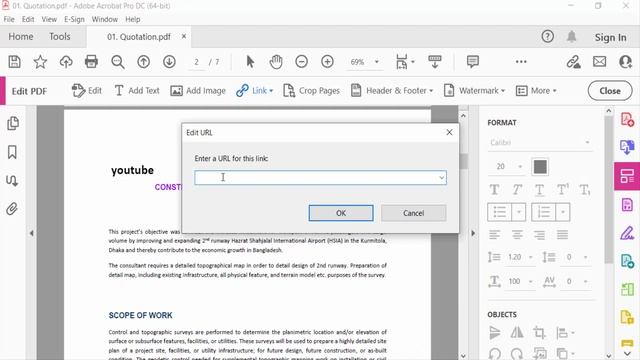
Task: Close the 01. Quotation.pdf tab
Action: [x=184, y=36]
